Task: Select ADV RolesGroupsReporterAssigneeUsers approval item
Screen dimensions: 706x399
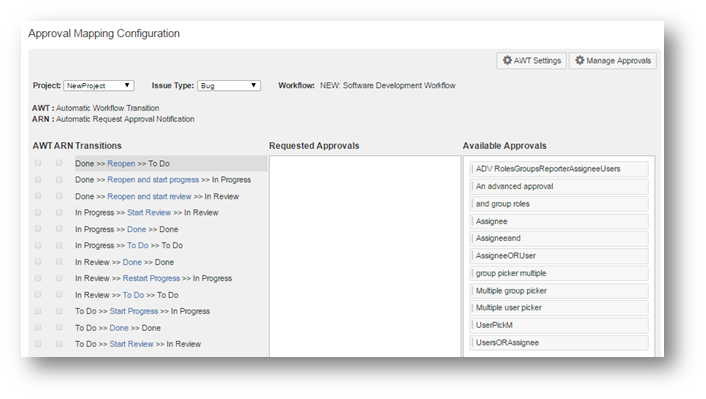Action: click(x=559, y=169)
